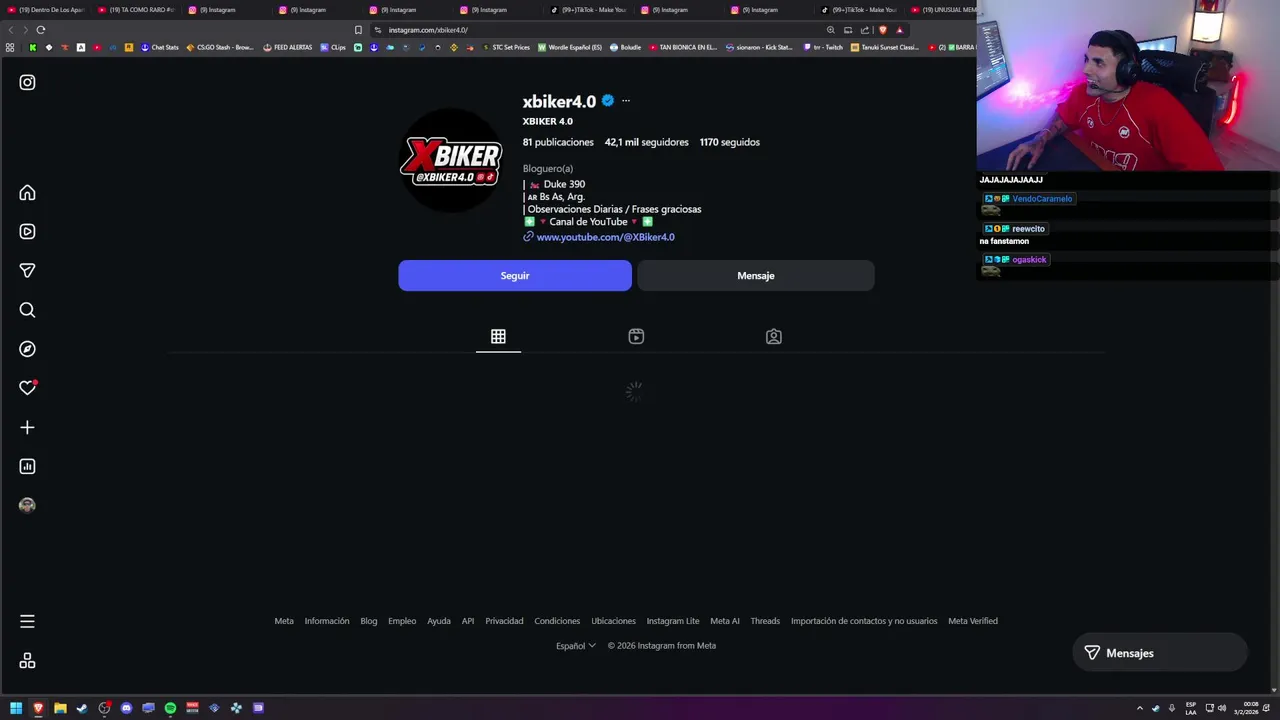Click the Mensaje button
Screen dimensions: 1280x720
(756, 276)
